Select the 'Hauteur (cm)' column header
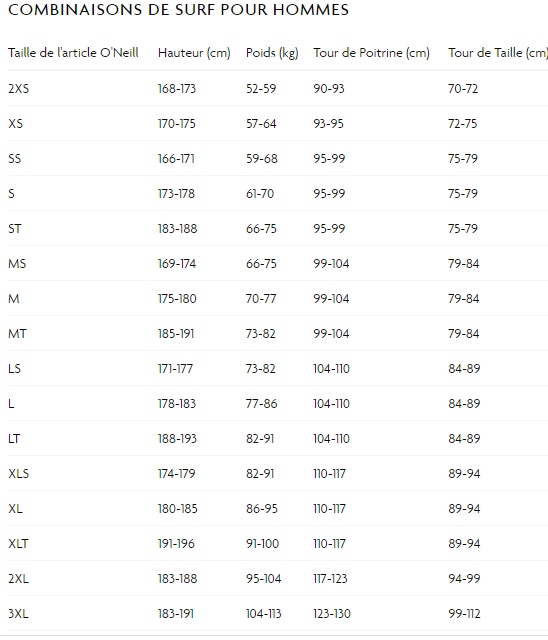Viewport: 548px width, 640px height. pos(194,53)
